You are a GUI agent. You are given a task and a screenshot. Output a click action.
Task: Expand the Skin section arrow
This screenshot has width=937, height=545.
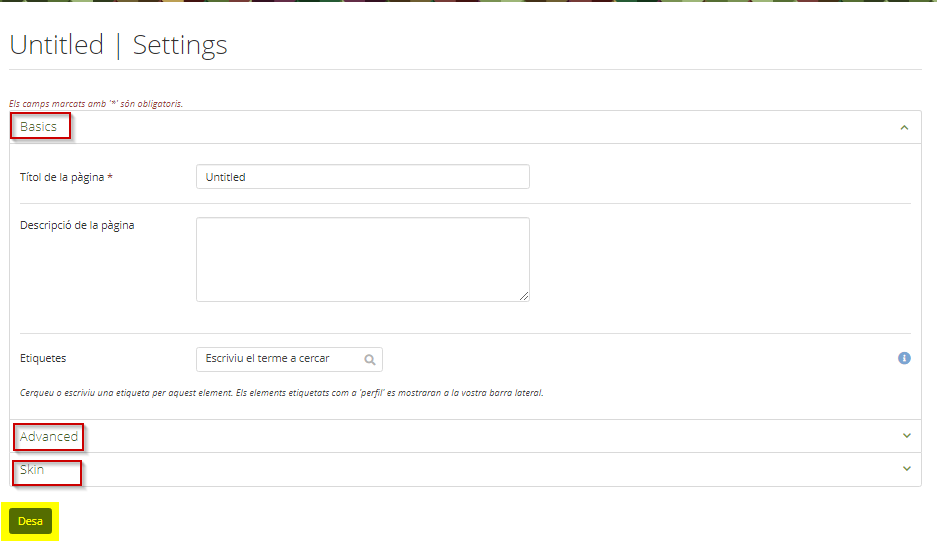907,469
